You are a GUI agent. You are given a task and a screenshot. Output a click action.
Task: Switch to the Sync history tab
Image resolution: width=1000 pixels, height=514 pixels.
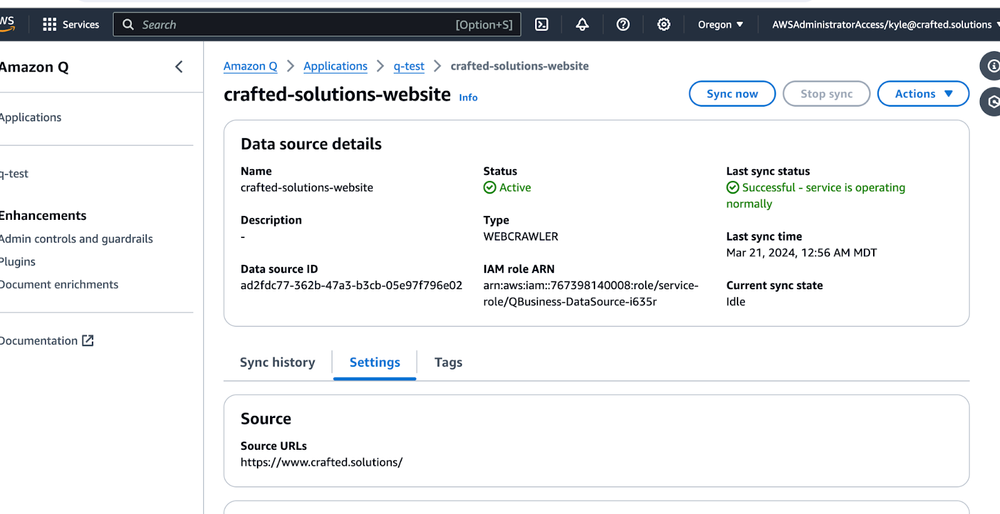click(277, 363)
